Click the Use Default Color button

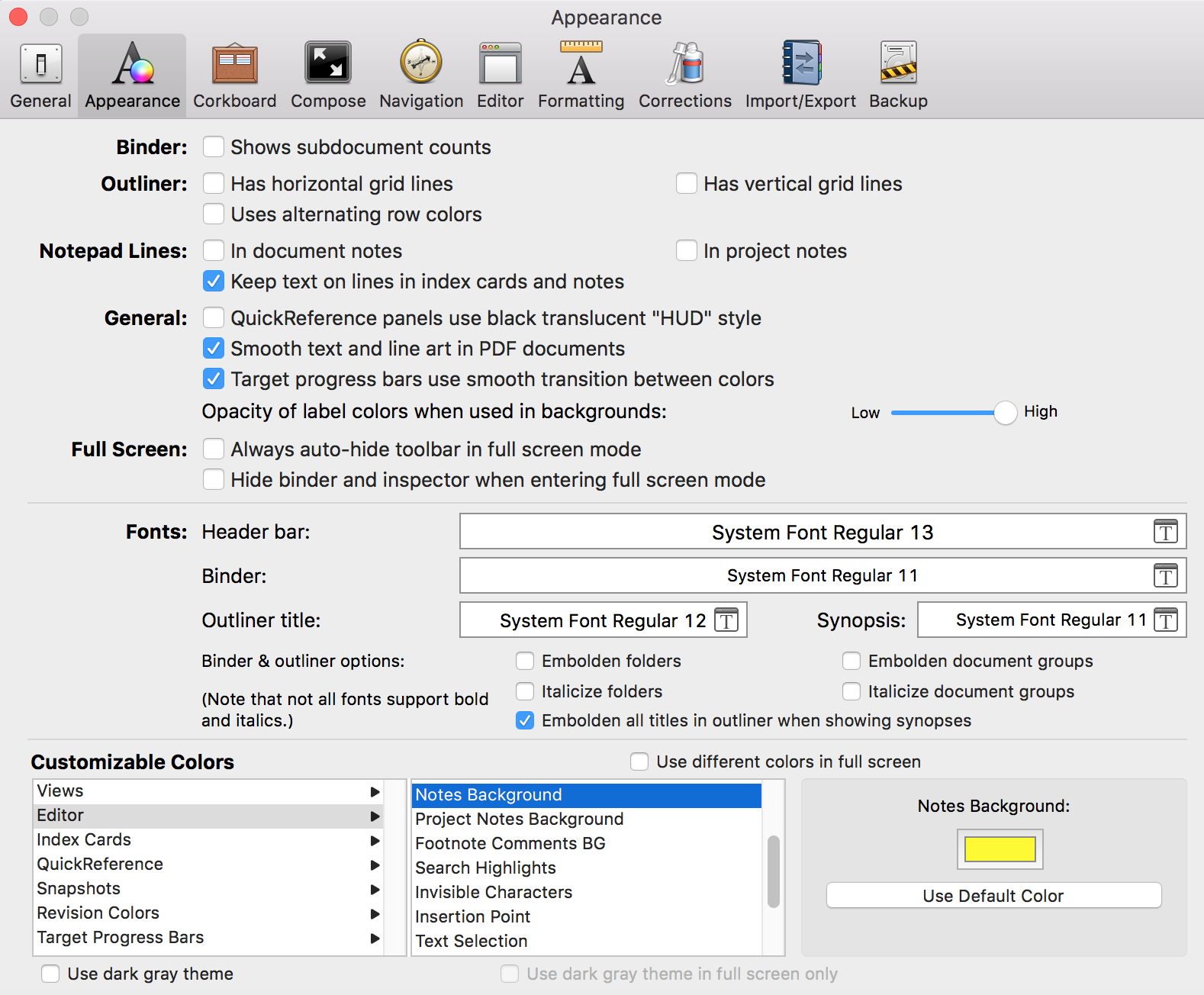point(993,896)
